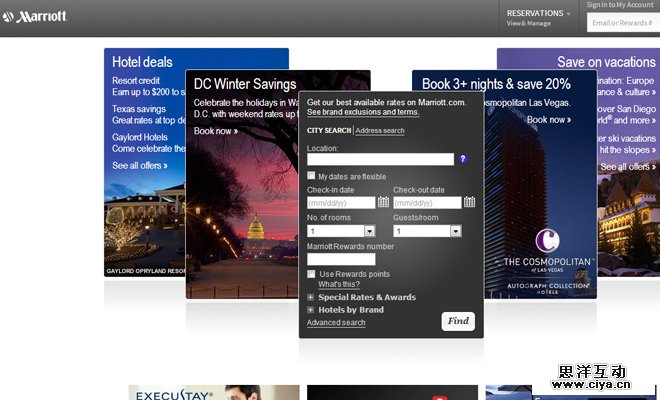This screenshot has width=660, height=400.
Task: Open the Reservations menu in header
Action: pos(539,14)
